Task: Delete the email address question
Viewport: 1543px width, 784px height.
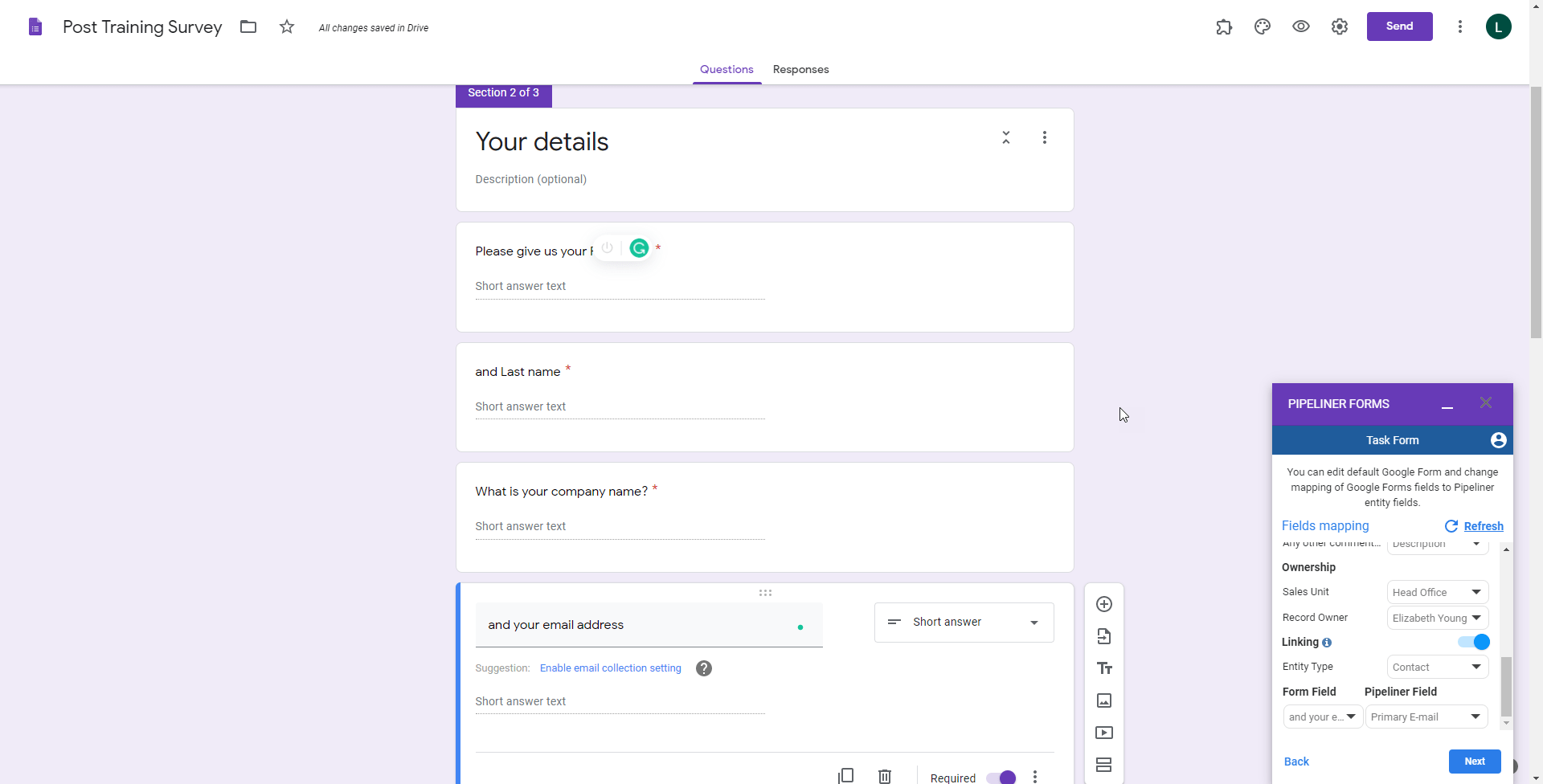Action: tap(884, 774)
